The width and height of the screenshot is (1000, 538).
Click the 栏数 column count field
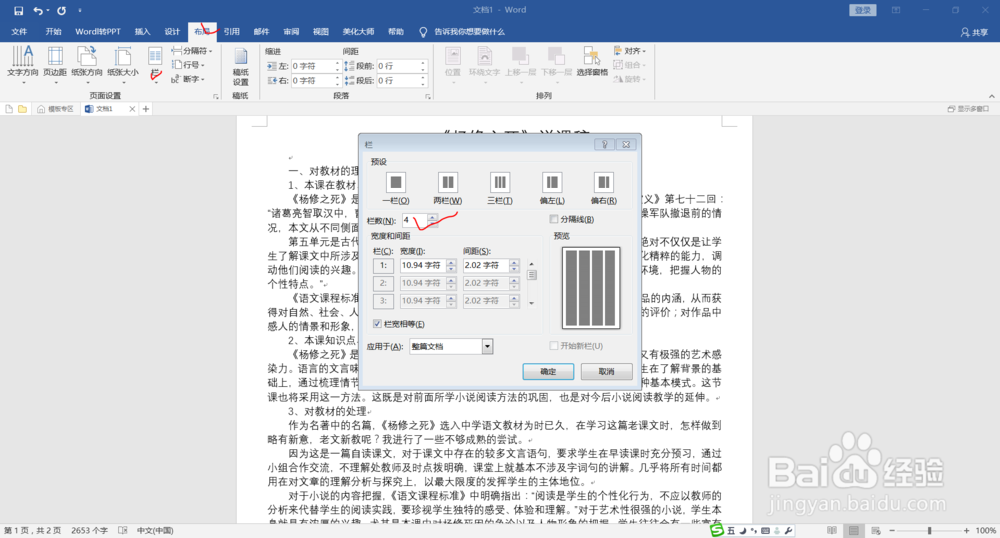pyautogui.click(x=415, y=220)
